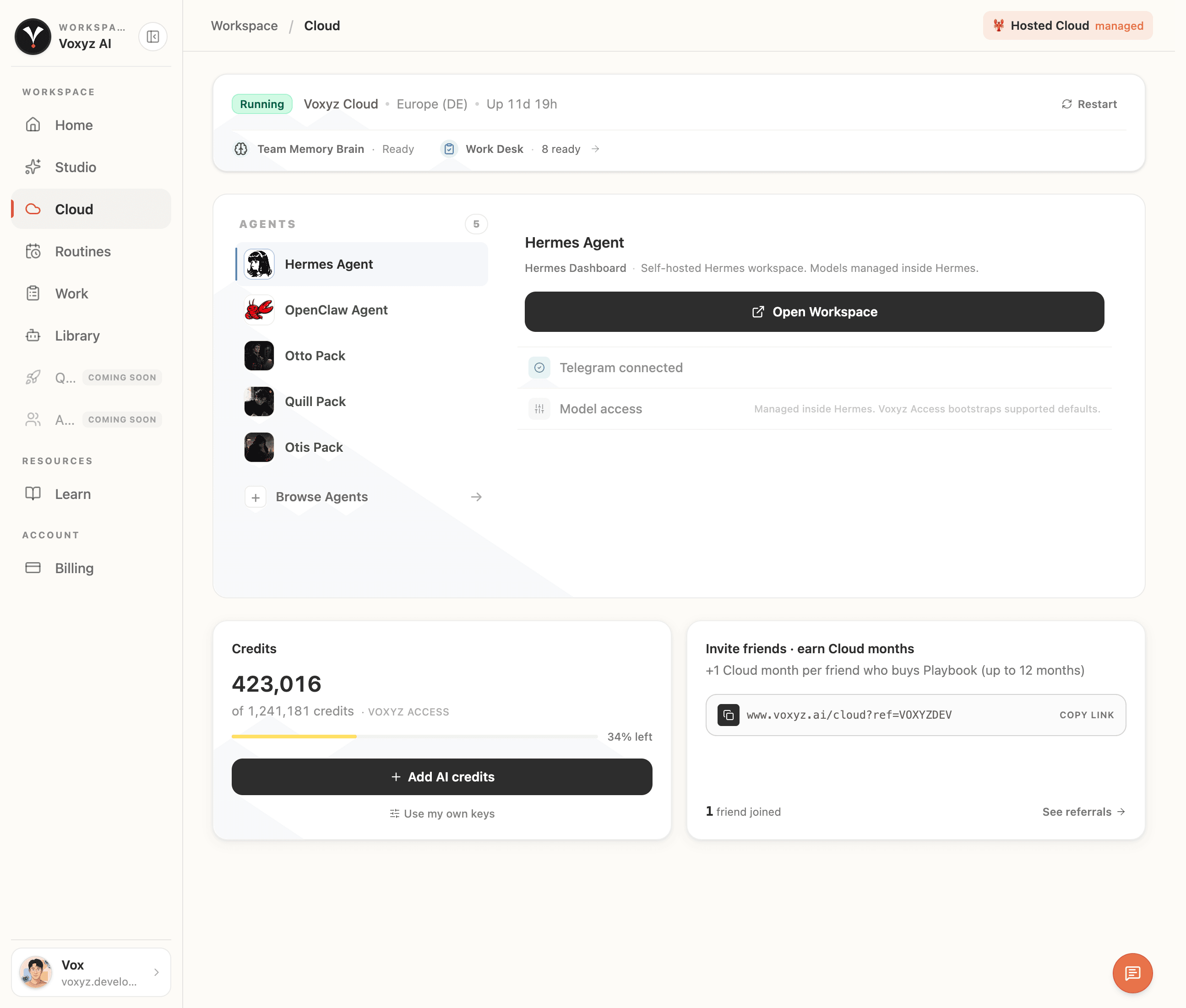Open Workspace for Hermes Agent
This screenshot has width=1186, height=1008.
[x=814, y=312]
